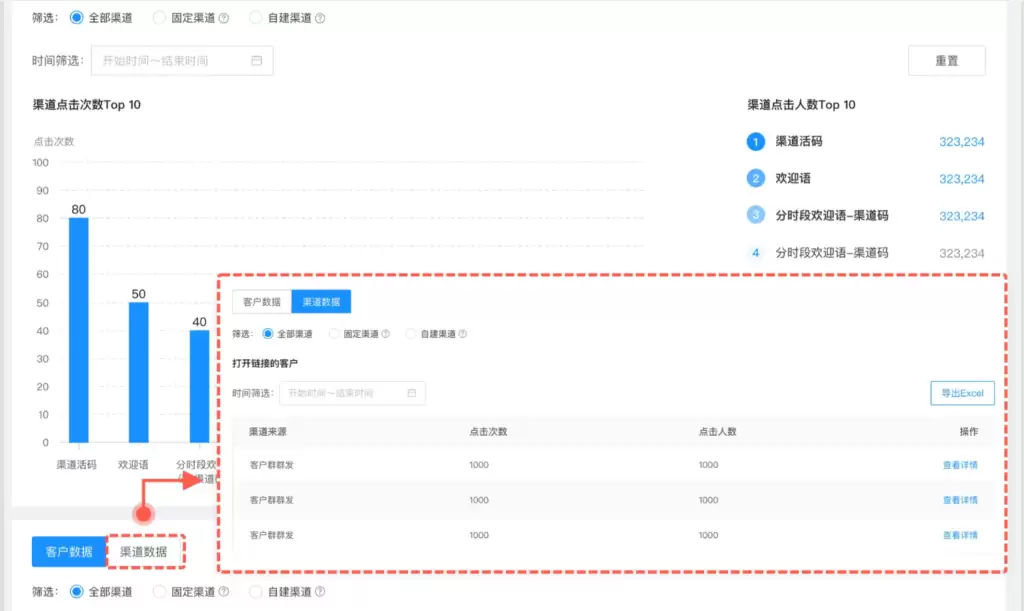Select the 固定渠道 radio button inside the overlay

click(336, 333)
